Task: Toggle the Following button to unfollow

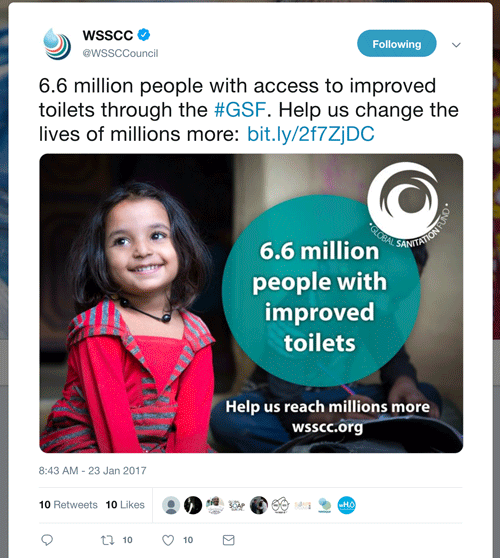Action: pyautogui.click(x=396, y=44)
